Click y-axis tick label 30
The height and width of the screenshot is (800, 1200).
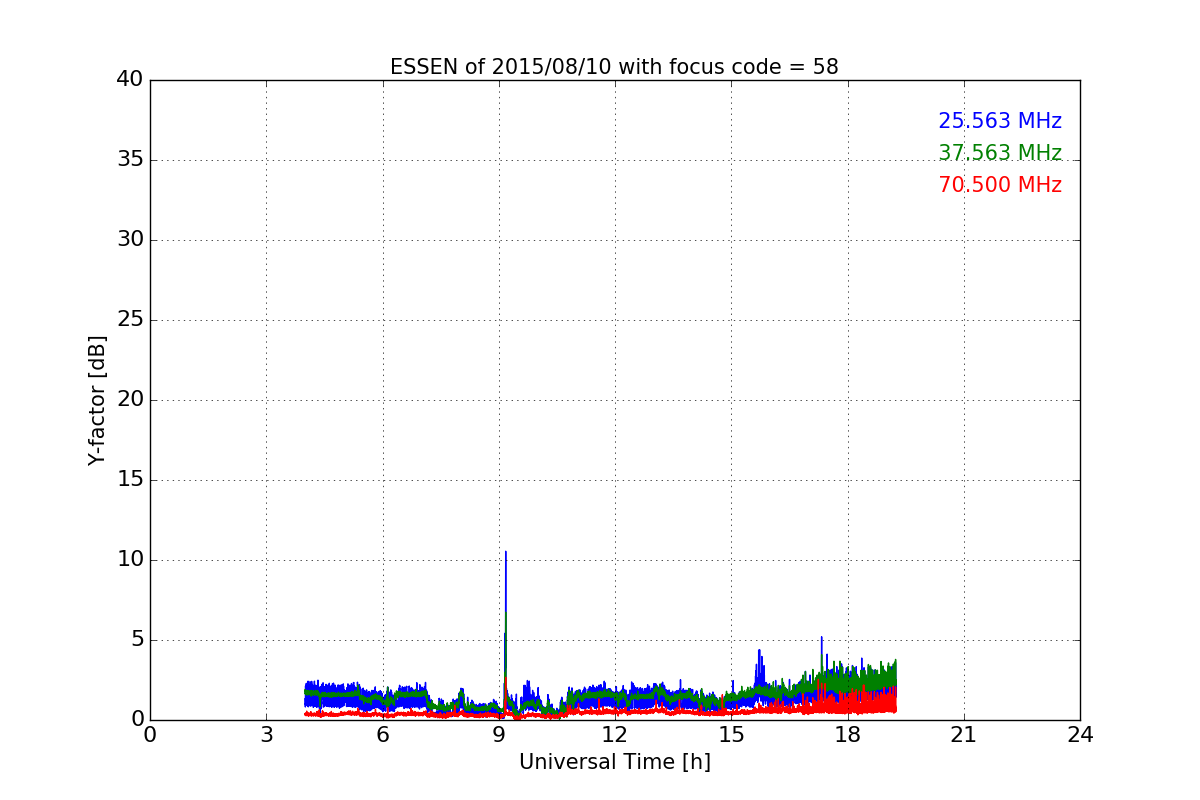pos(129,240)
